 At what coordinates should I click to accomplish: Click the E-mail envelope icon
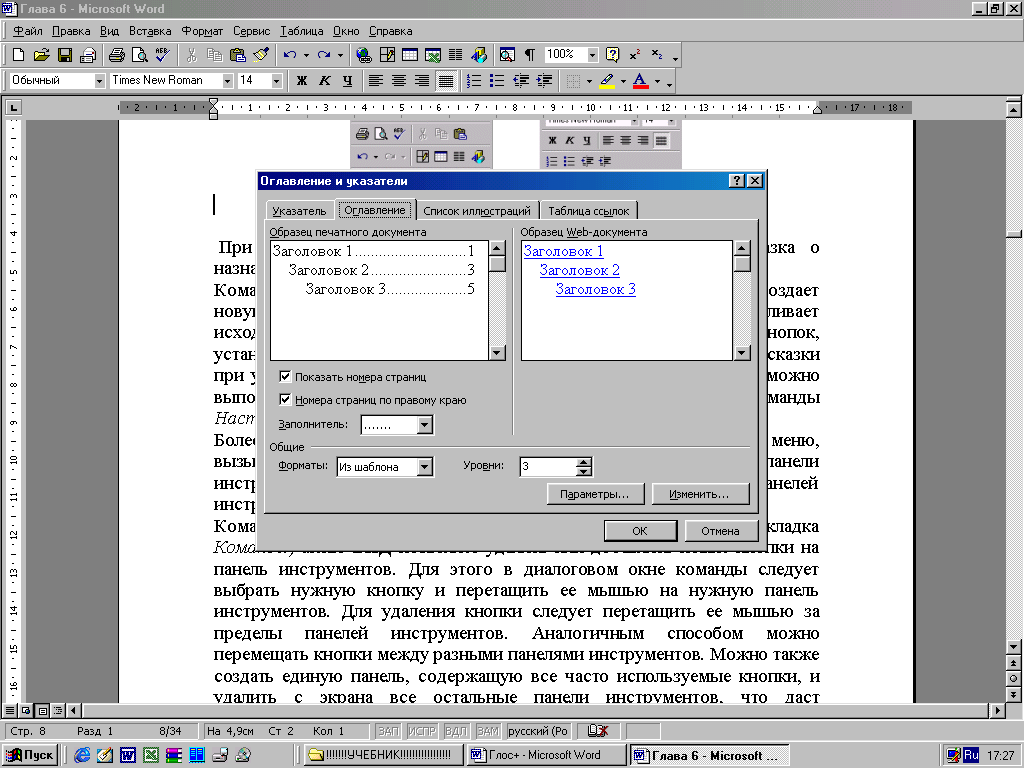88,55
